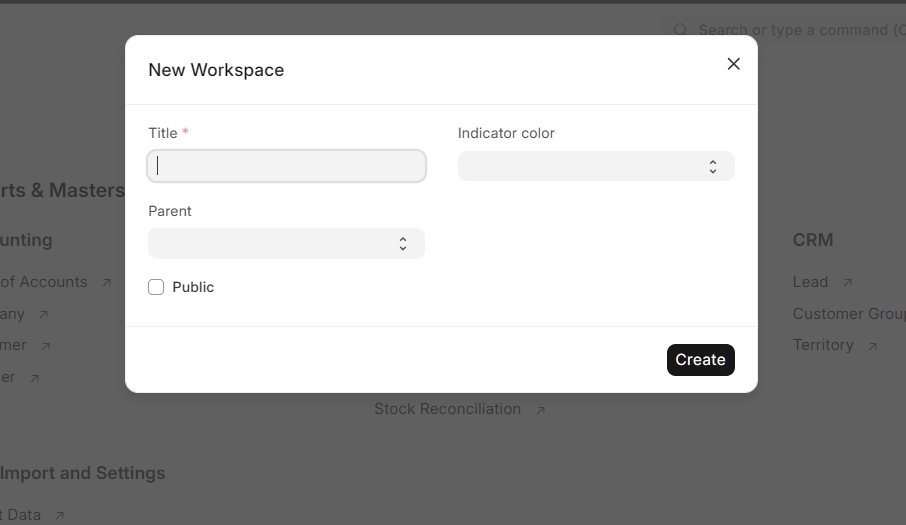The height and width of the screenshot is (525, 906).
Task: Click the arrow icon beside 'of Accounts'
Action: tap(106, 283)
